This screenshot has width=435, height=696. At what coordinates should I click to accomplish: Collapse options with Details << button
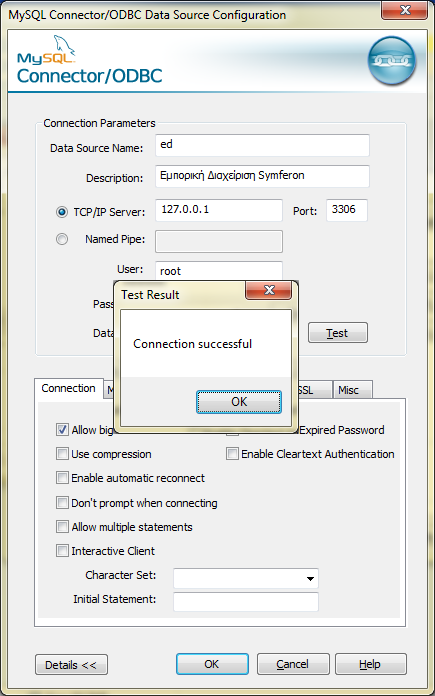coord(71,664)
